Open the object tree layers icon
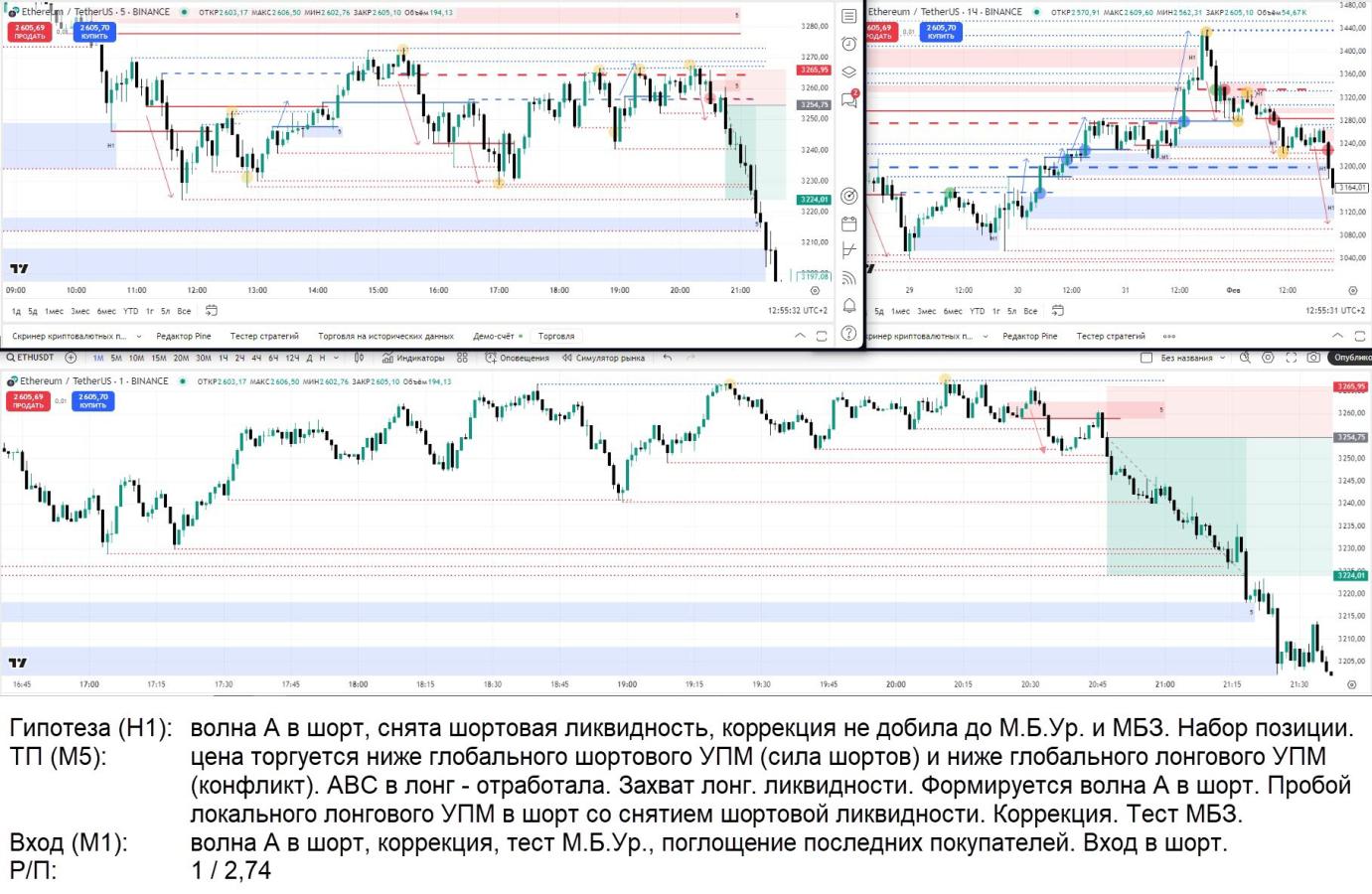Viewport: 1372px width, 894px height. point(849,72)
